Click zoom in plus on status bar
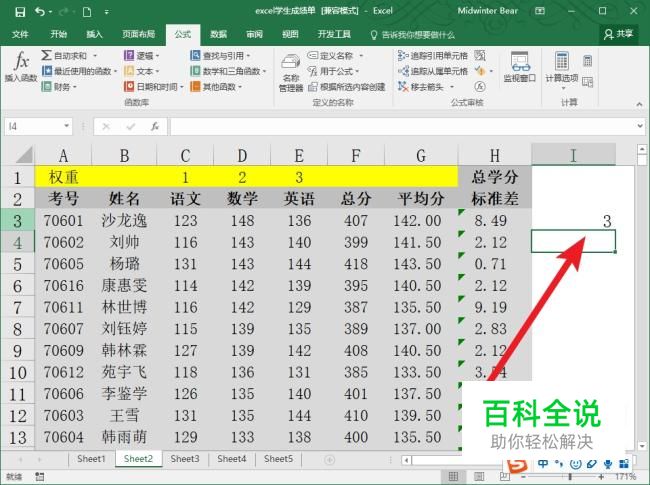The height and width of the screenshot is (485, 650). coord(601,477)
